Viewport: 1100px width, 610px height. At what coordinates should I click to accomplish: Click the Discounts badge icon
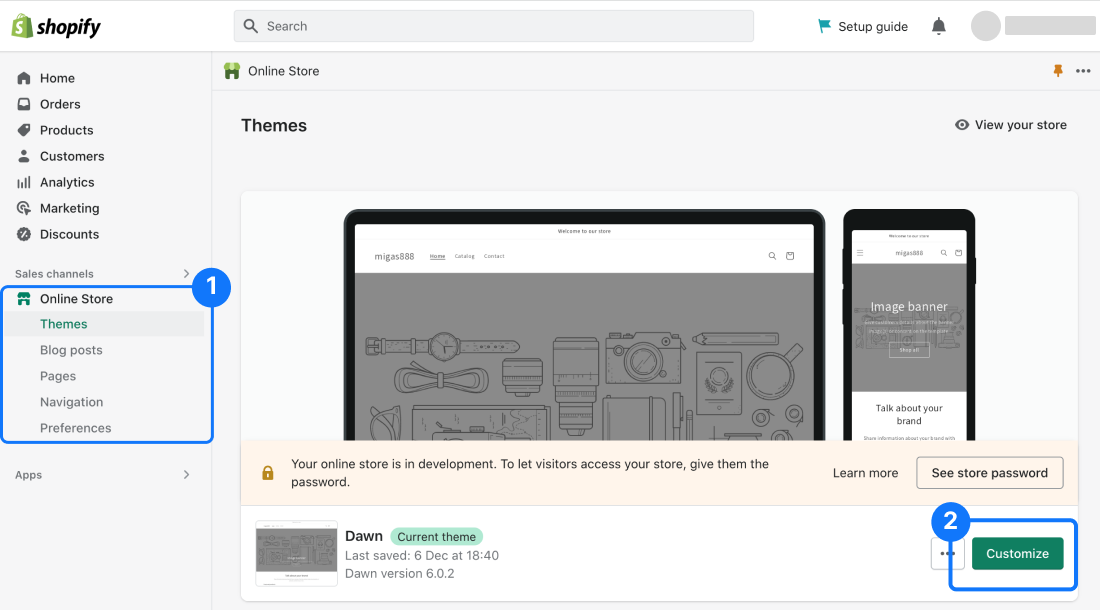pos(24,234)
